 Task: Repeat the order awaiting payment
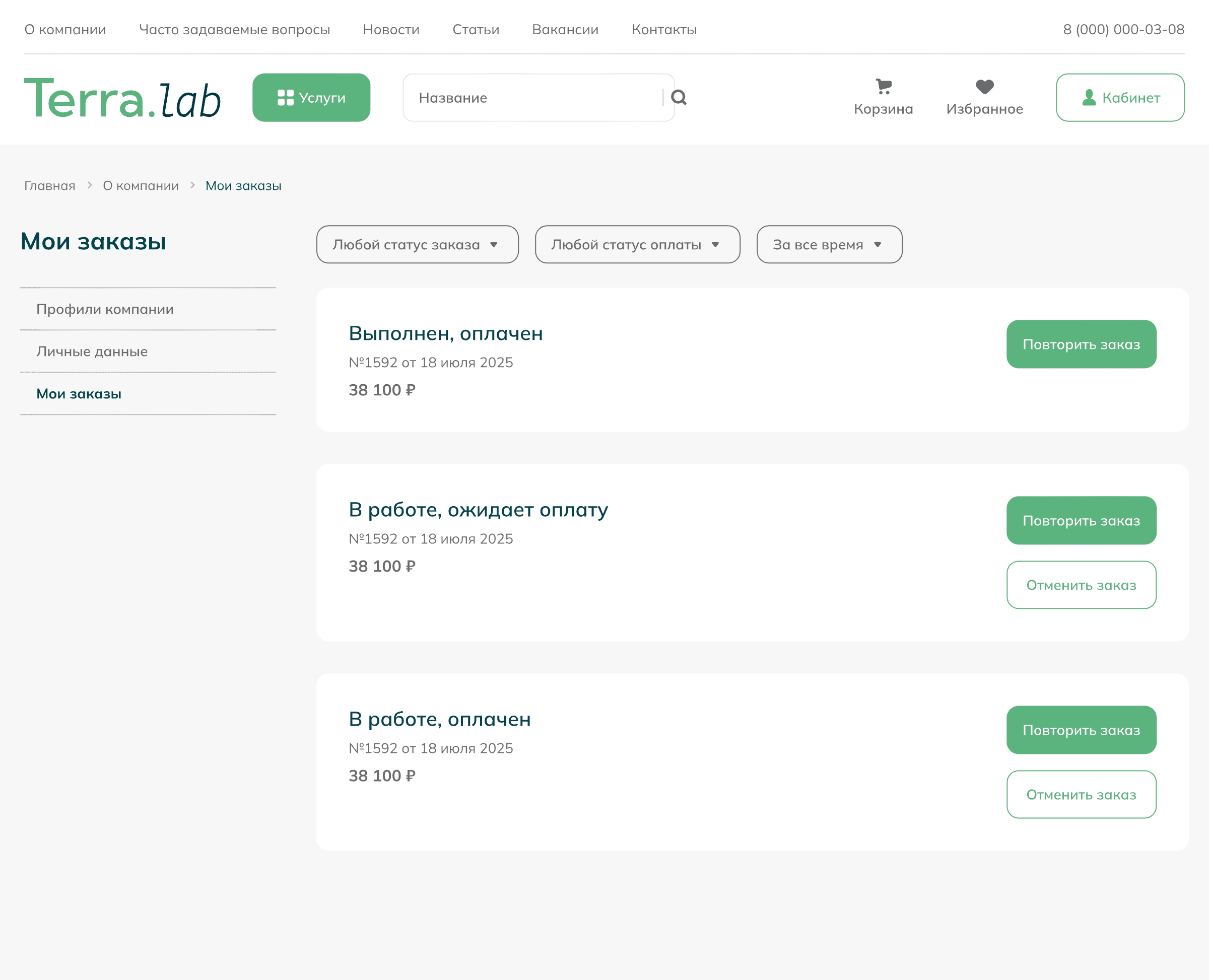[1081, 521]
